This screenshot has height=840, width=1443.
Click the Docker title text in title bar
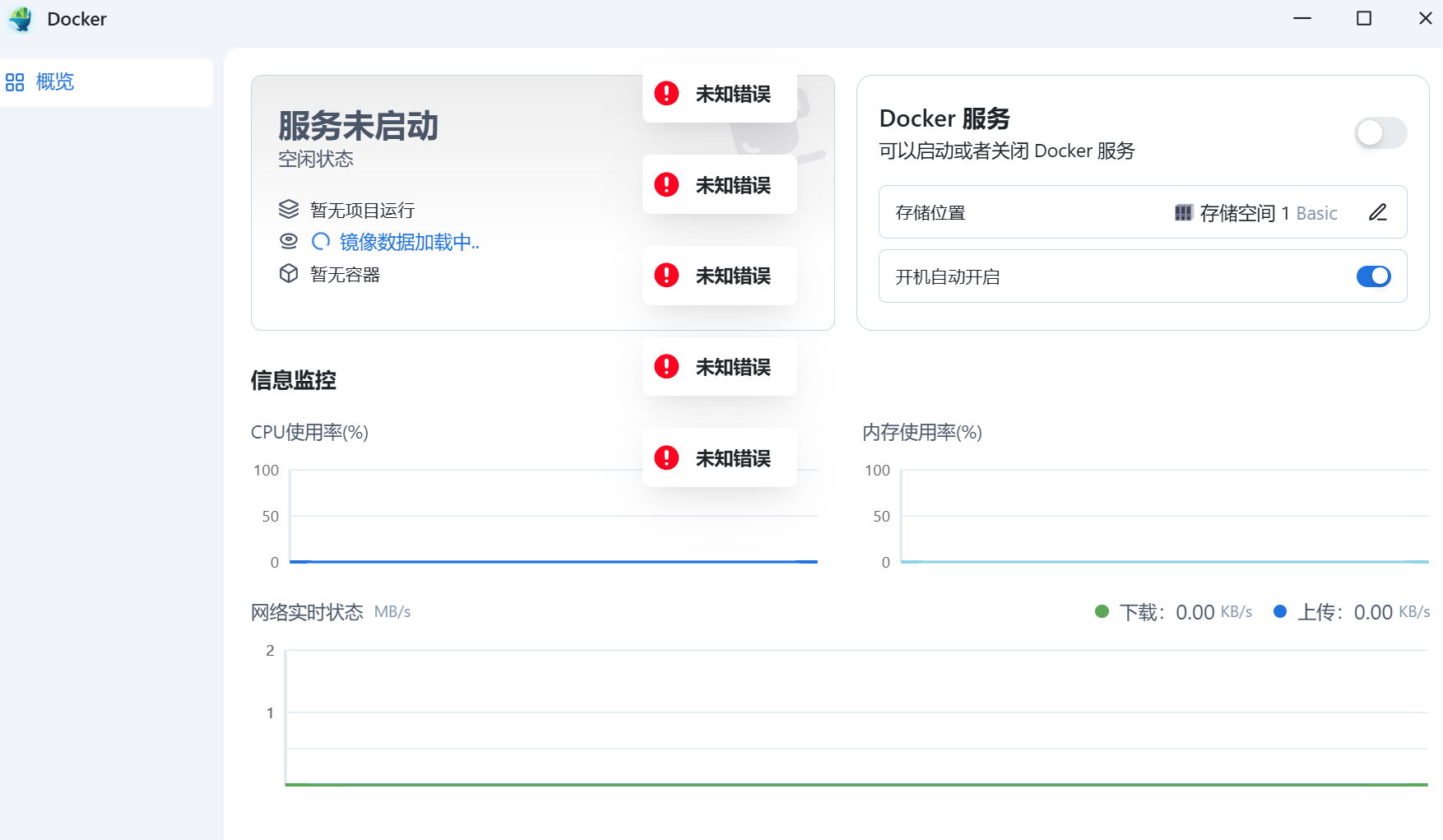tap(77, 19)
